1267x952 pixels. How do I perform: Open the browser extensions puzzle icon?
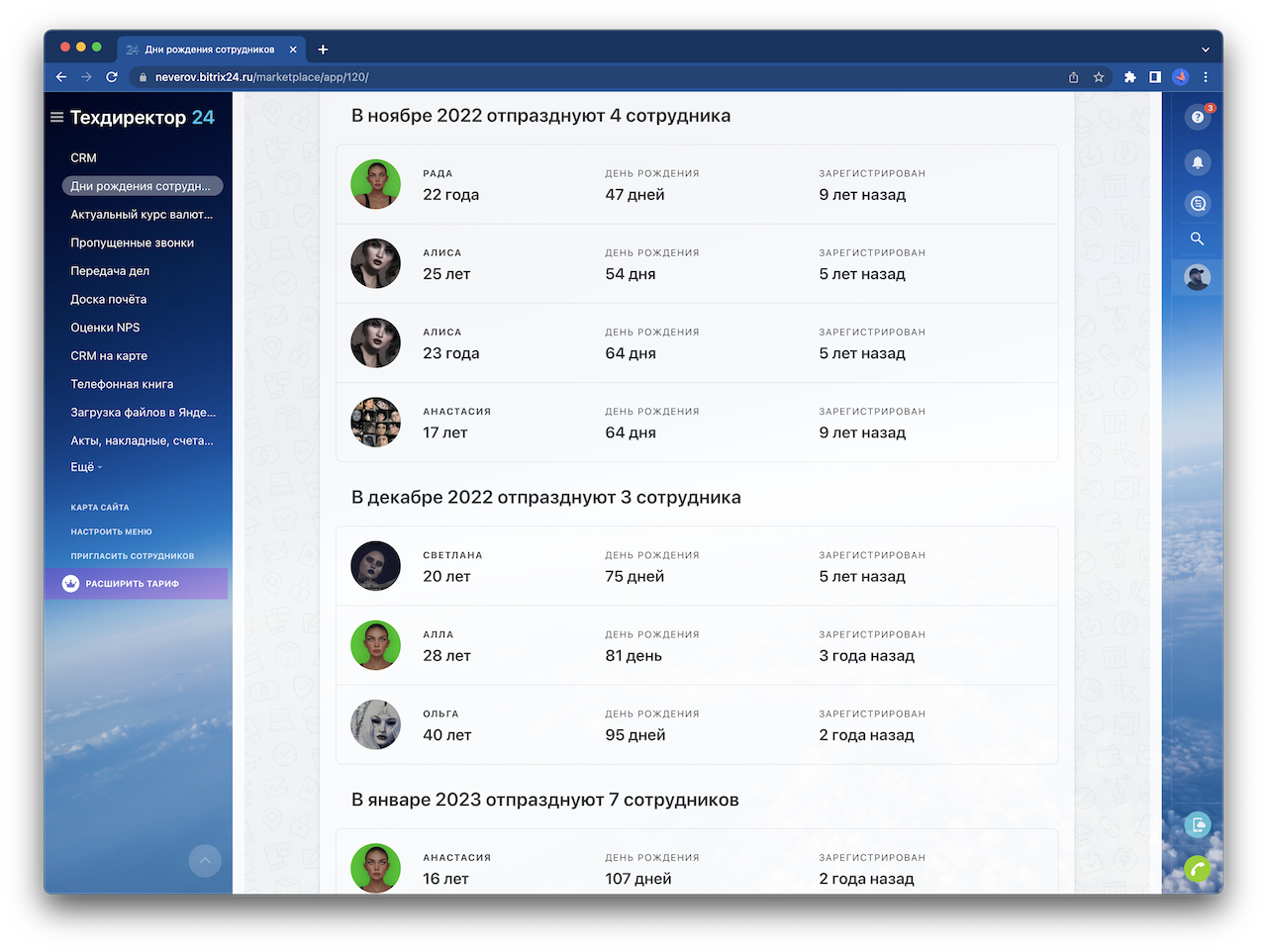1129,77
